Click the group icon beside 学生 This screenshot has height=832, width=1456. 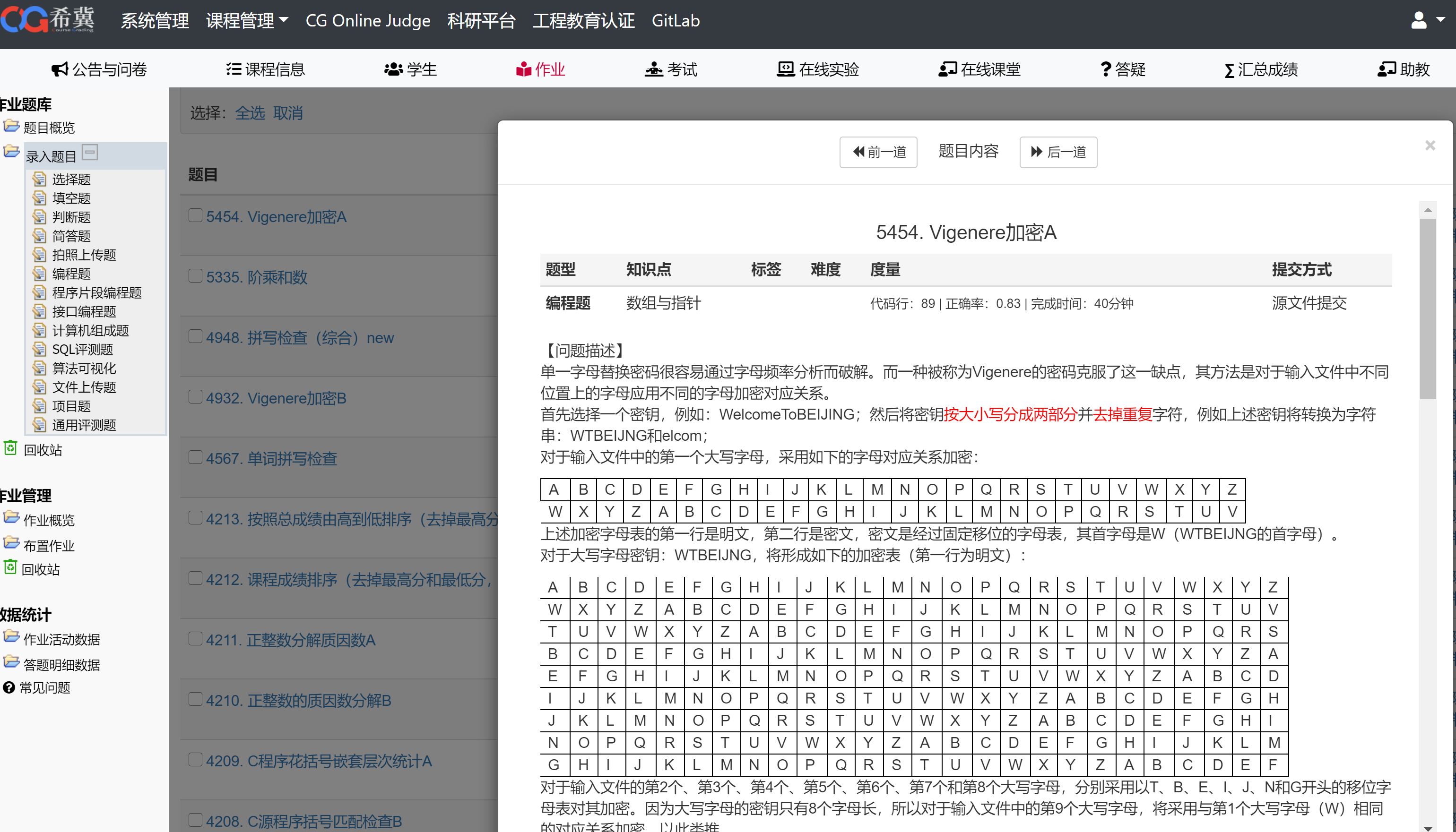(x=393, y=69)
